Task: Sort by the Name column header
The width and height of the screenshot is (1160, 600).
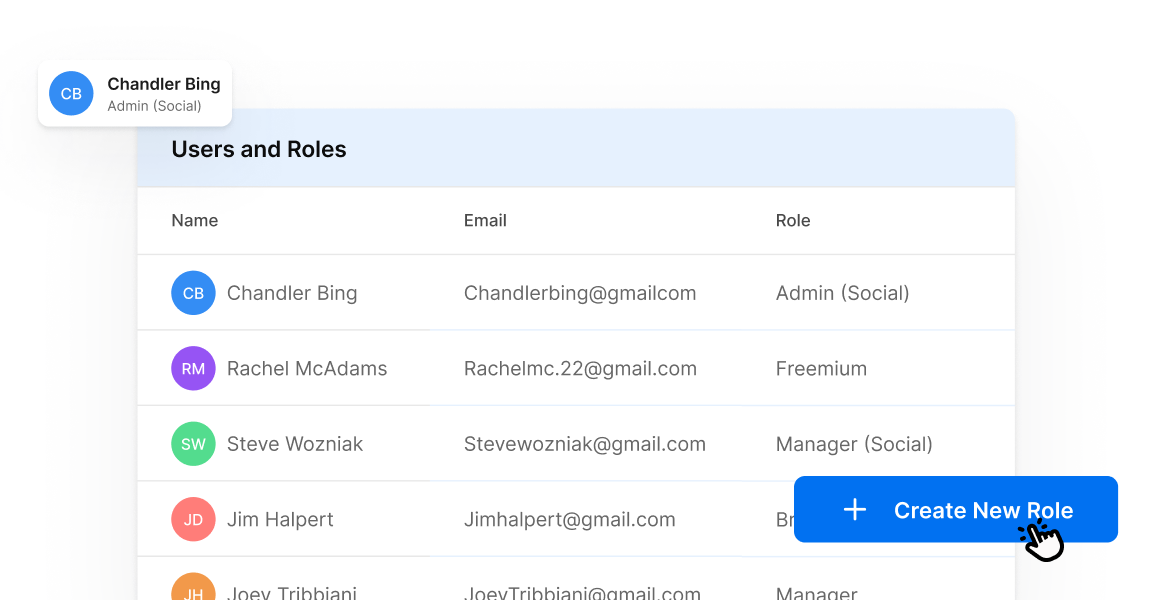Action: coord(195,220)
